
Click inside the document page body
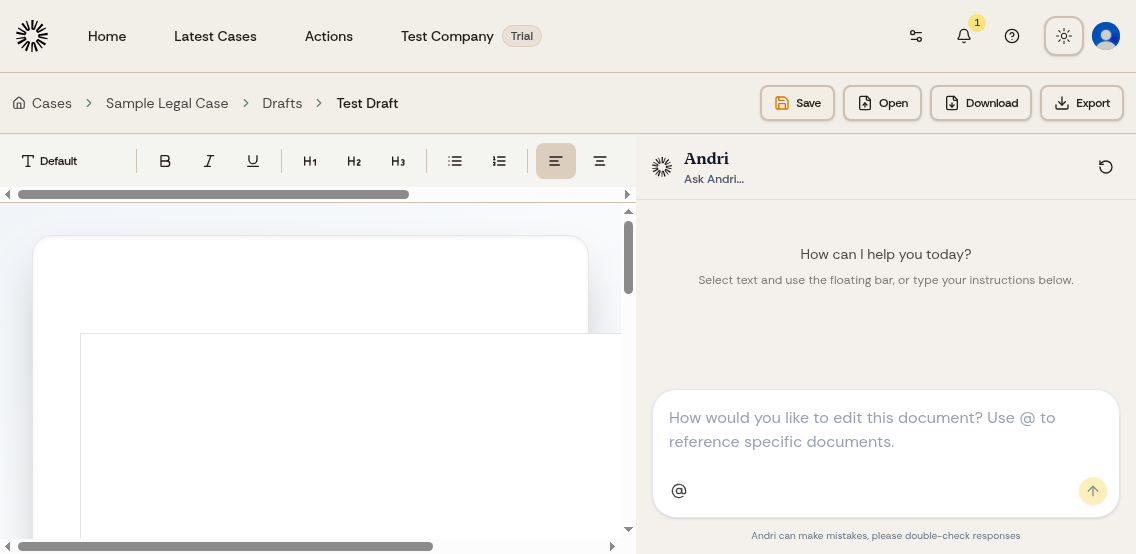pyautogui.click(x=351, y=435)
